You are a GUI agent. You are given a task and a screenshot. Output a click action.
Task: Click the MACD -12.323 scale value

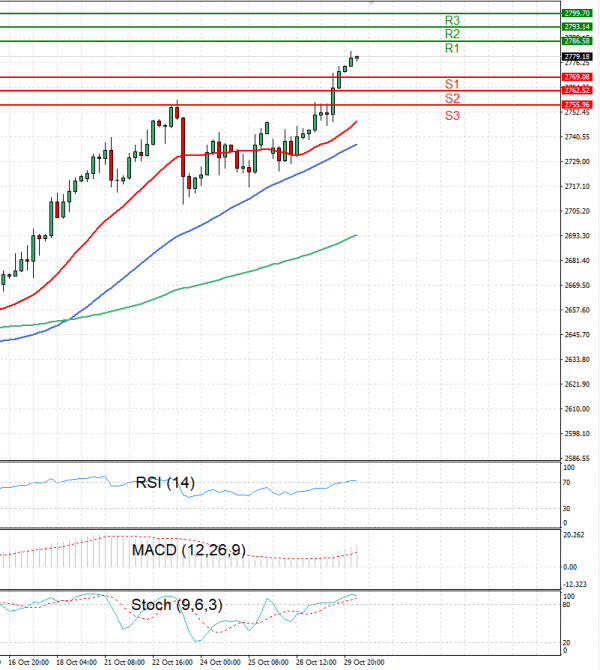pos(575,585)
